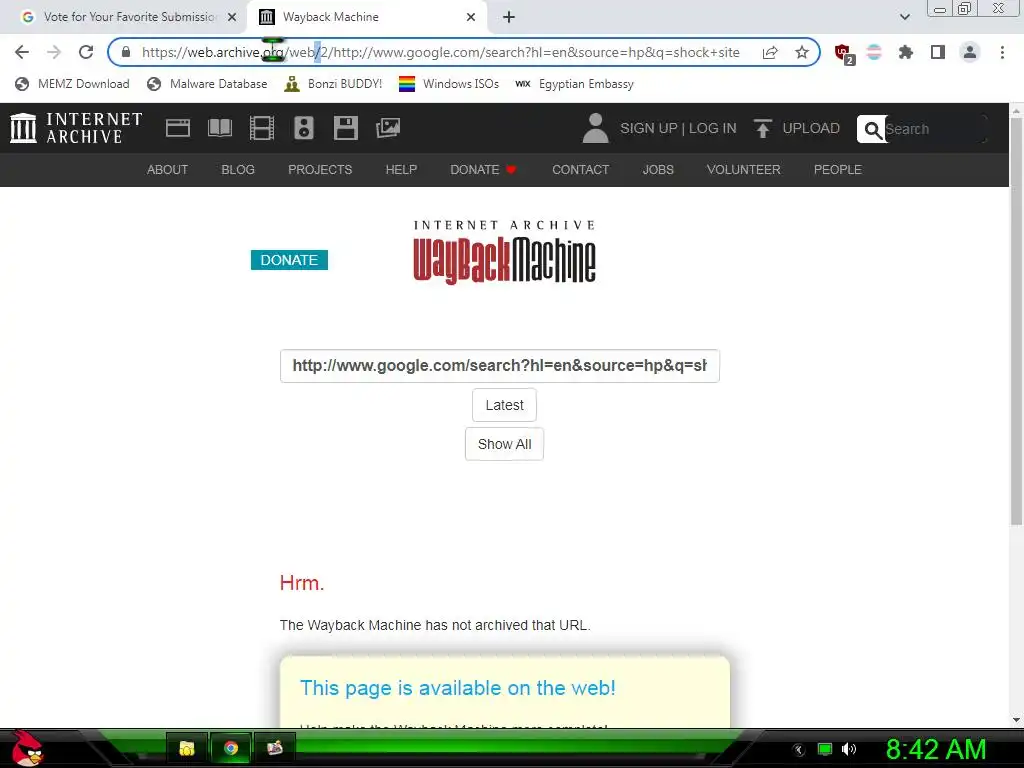Open the Egyptian Embassy bookmark
The image size is (1024, 768).
[x=574, y=84]
